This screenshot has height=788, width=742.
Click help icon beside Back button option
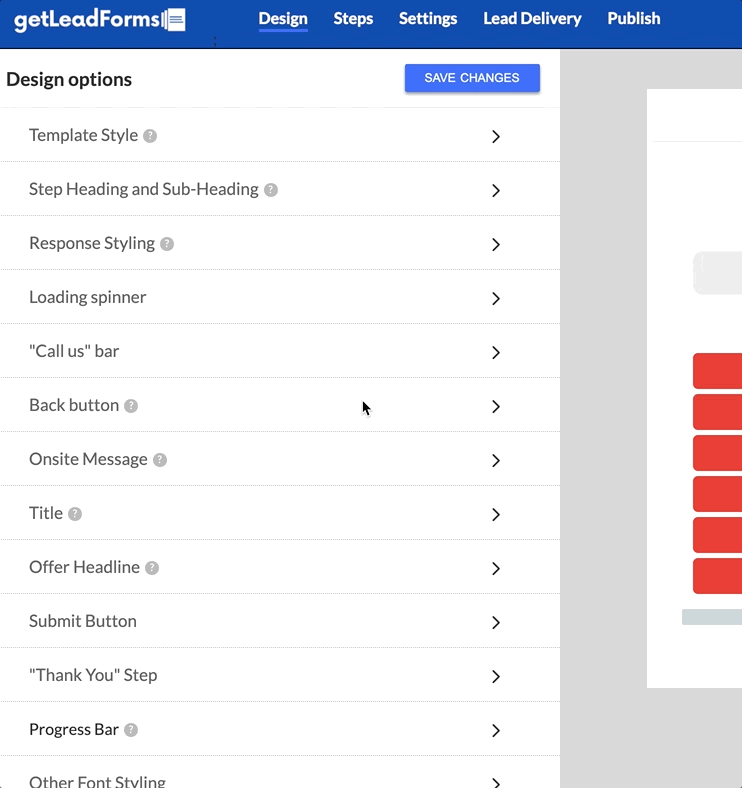pyautogui.click(x=131, y=406)
